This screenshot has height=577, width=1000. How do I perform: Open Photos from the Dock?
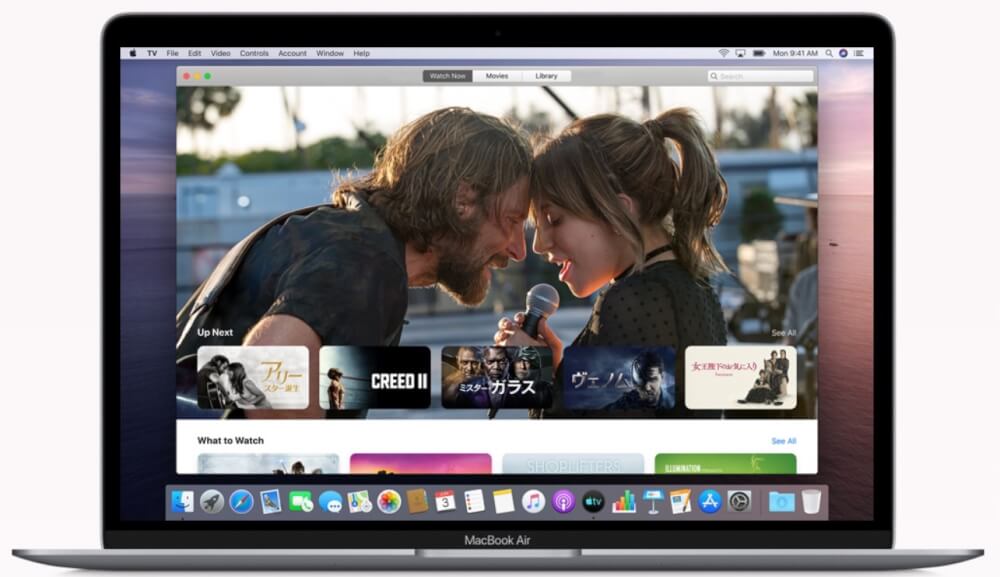click(388, 502)
